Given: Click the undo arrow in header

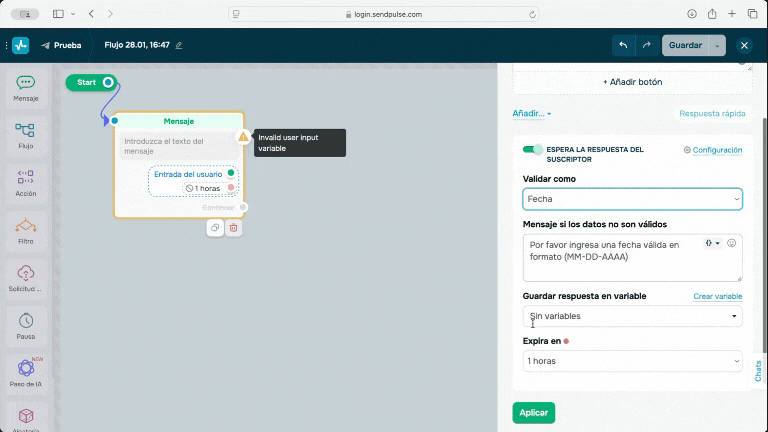Looking at the screenshot, I should click(624, 45).
